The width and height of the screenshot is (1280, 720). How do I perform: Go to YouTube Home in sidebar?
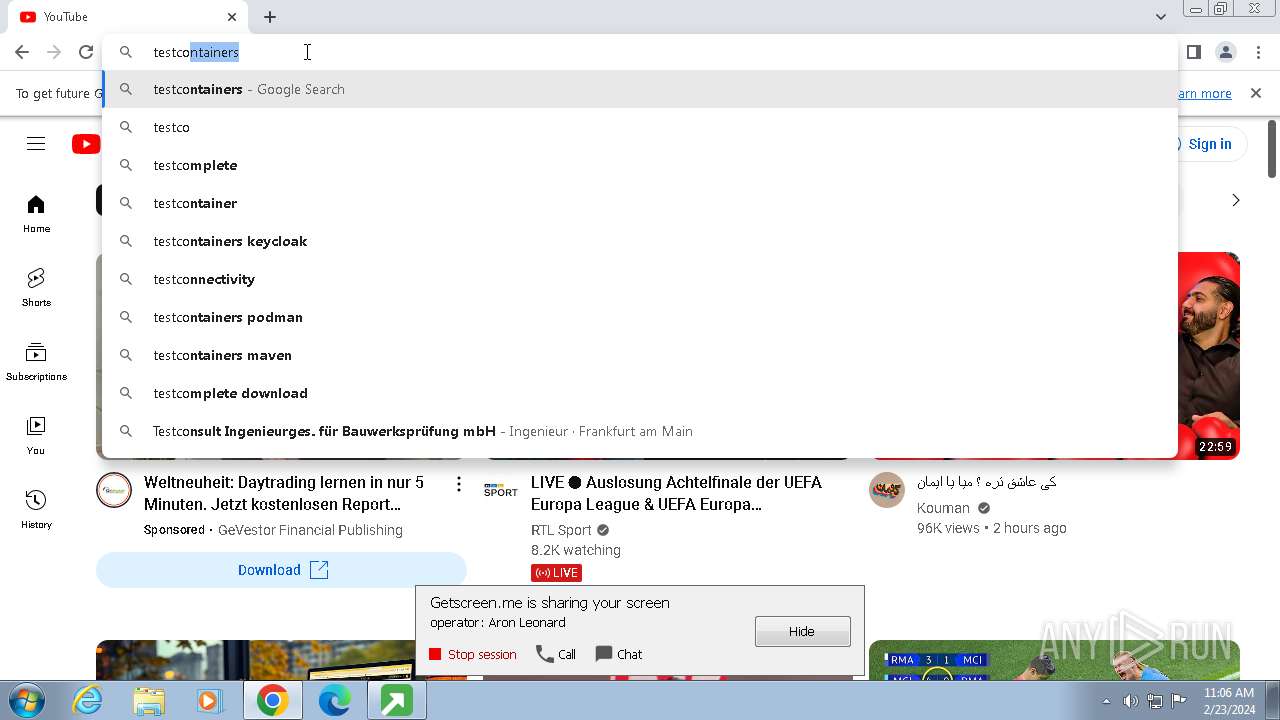point(36,214)
